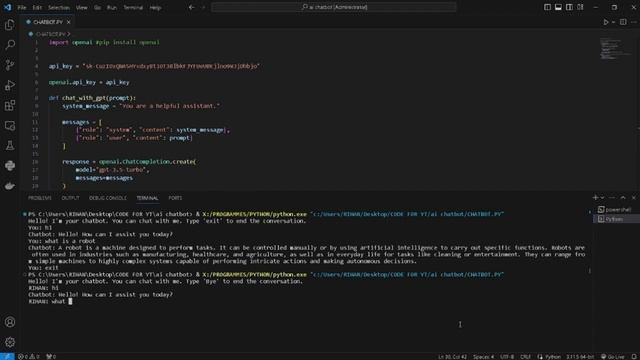Open editor More Actions ellipsis
Viewport: 640px width, 360px height.
click(x=633, y=22)
